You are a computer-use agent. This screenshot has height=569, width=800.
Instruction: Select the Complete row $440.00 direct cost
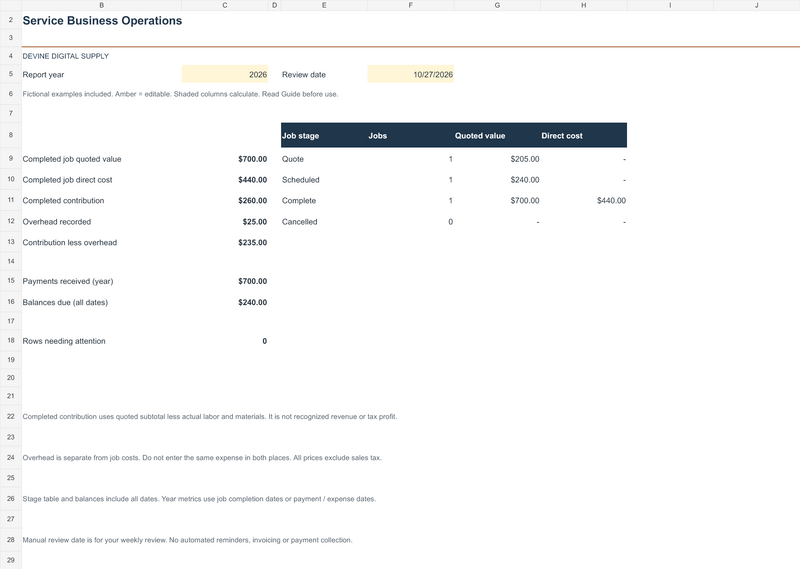[583, 201]
